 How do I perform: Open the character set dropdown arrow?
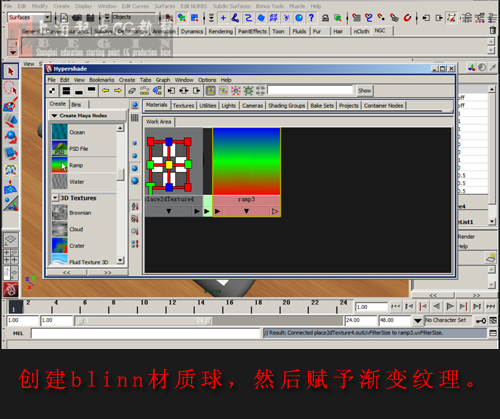pos(417,321)
